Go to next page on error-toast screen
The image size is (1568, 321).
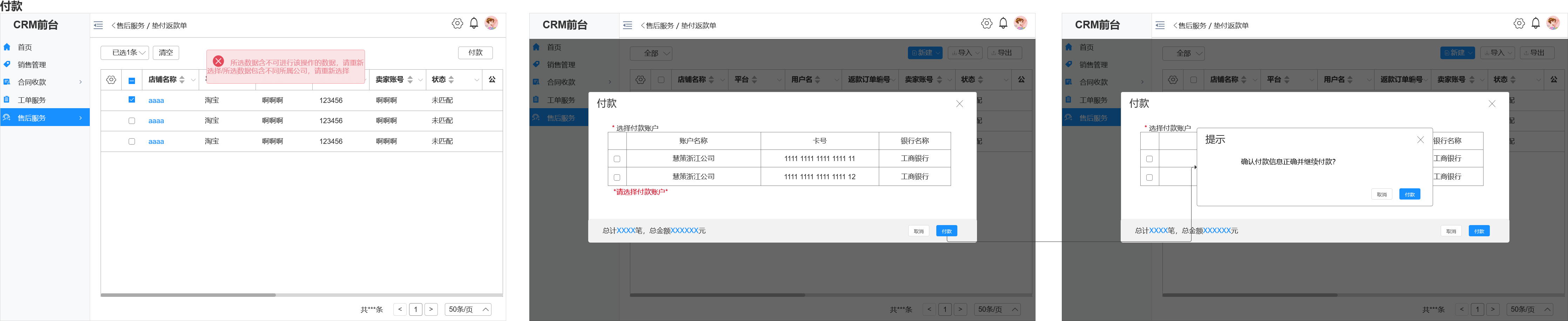[431, 309]
